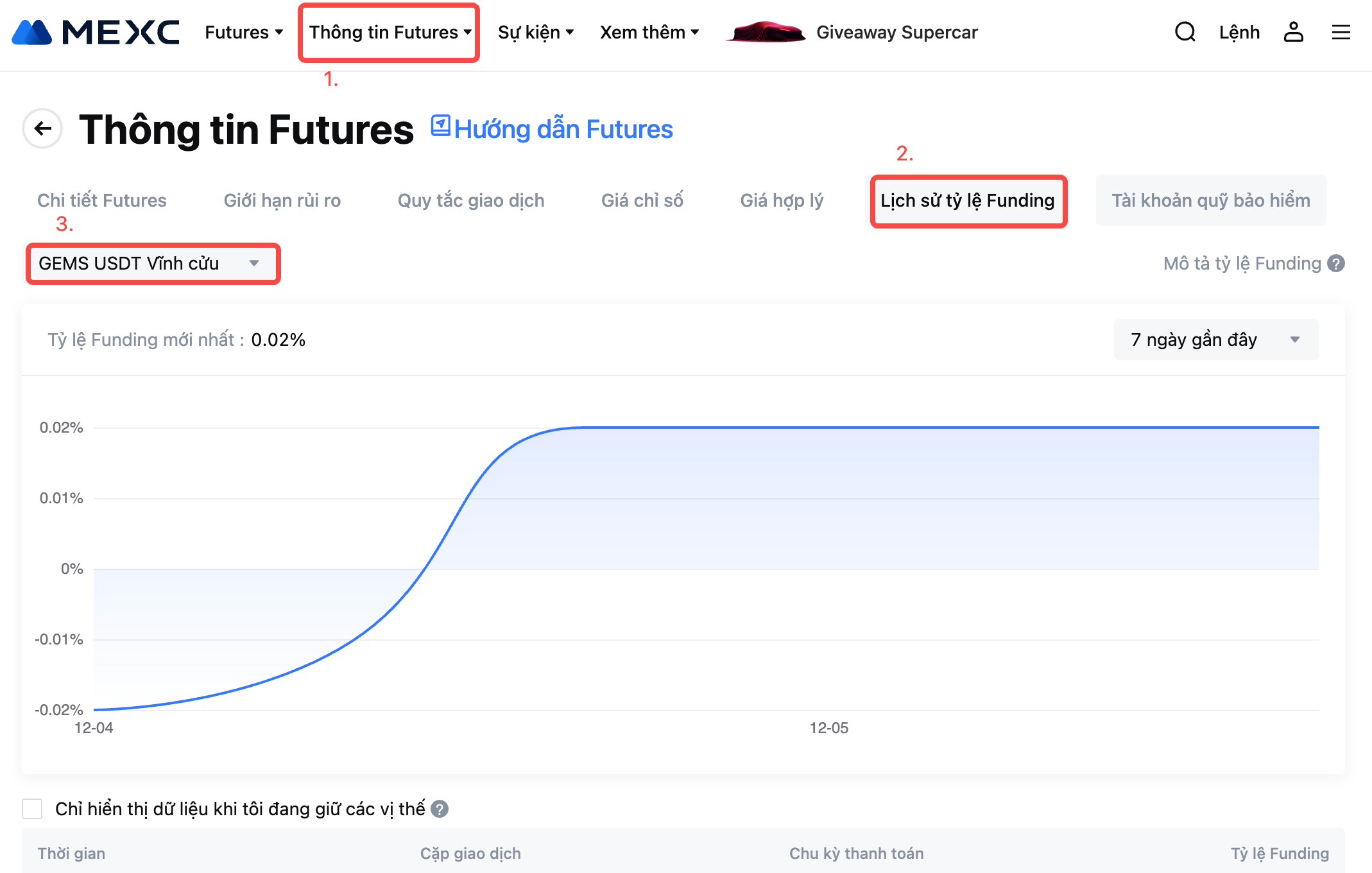Open the user profile icon
The height and width of the screenshot is (873, 1372).
click(1293, 32)
